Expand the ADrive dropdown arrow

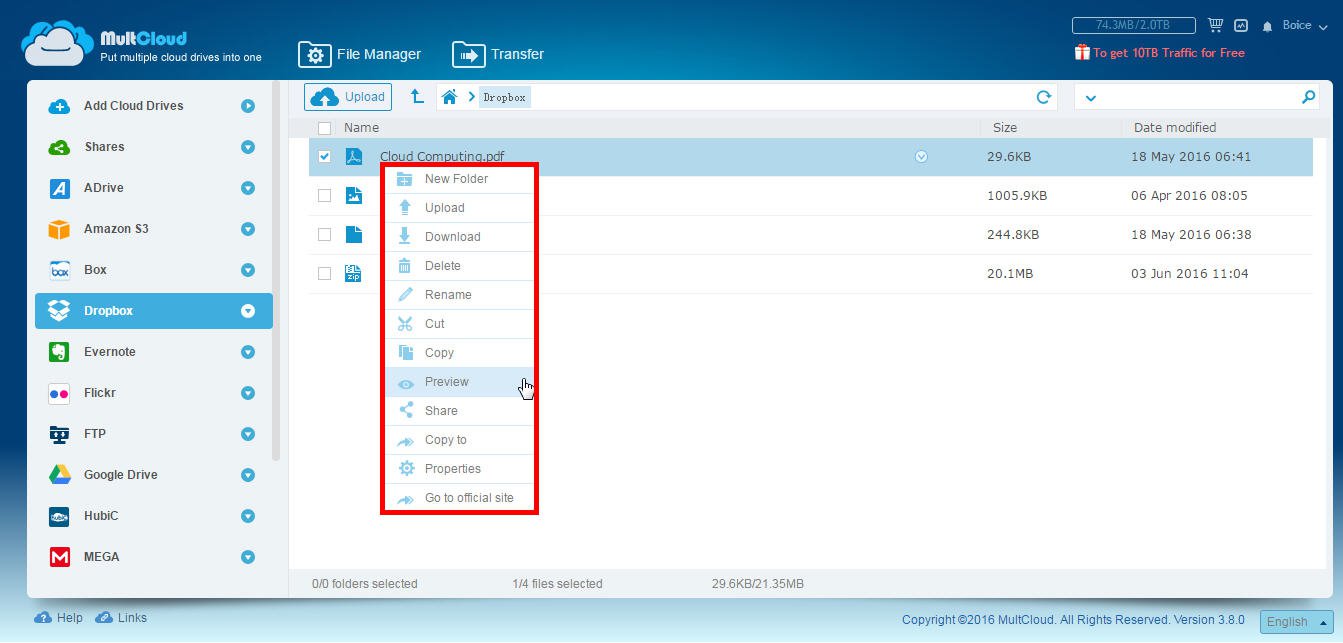[x=248, y=188]
